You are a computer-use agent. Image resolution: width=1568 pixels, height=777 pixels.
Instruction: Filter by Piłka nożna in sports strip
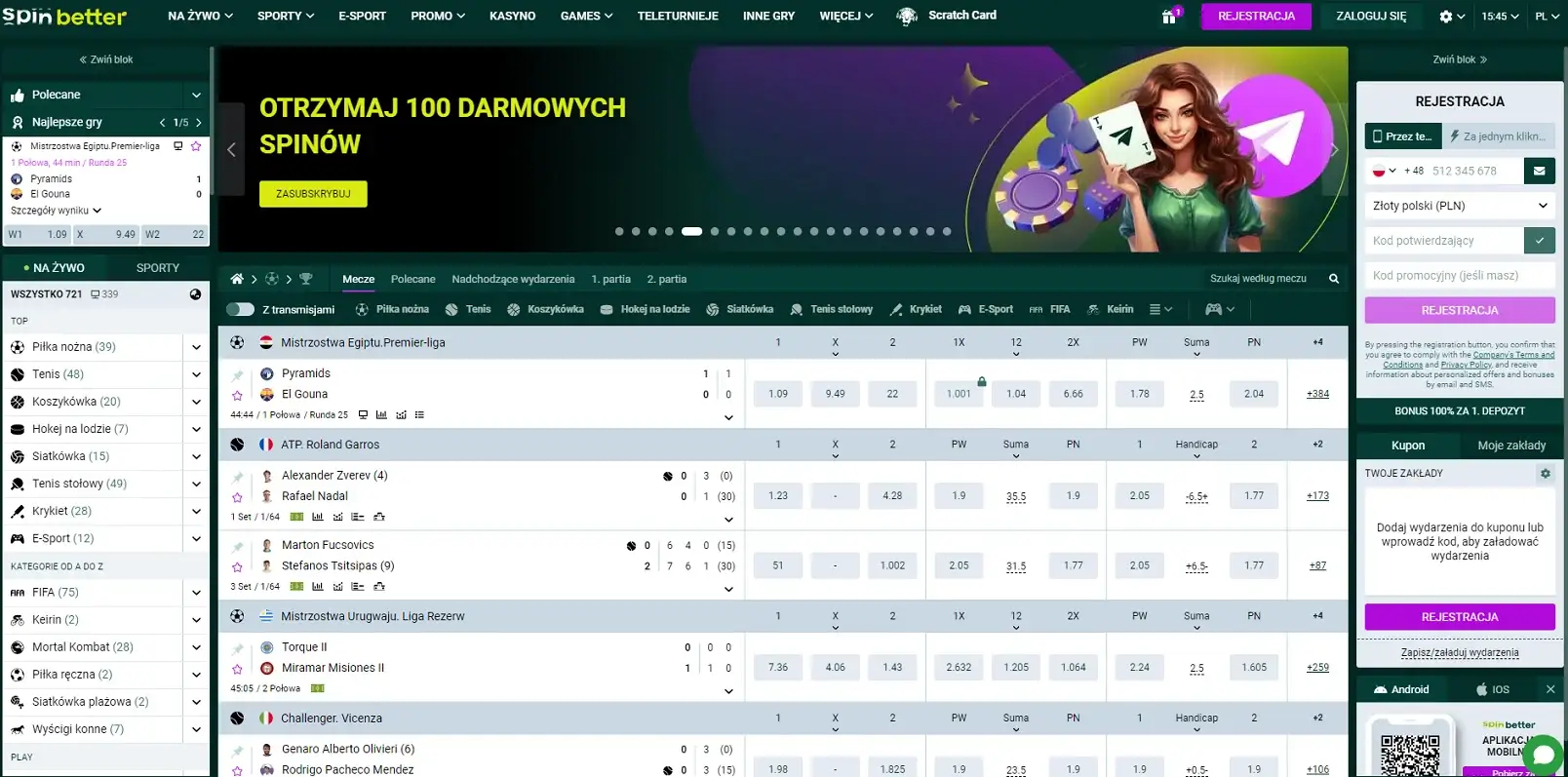coord(392,309)
